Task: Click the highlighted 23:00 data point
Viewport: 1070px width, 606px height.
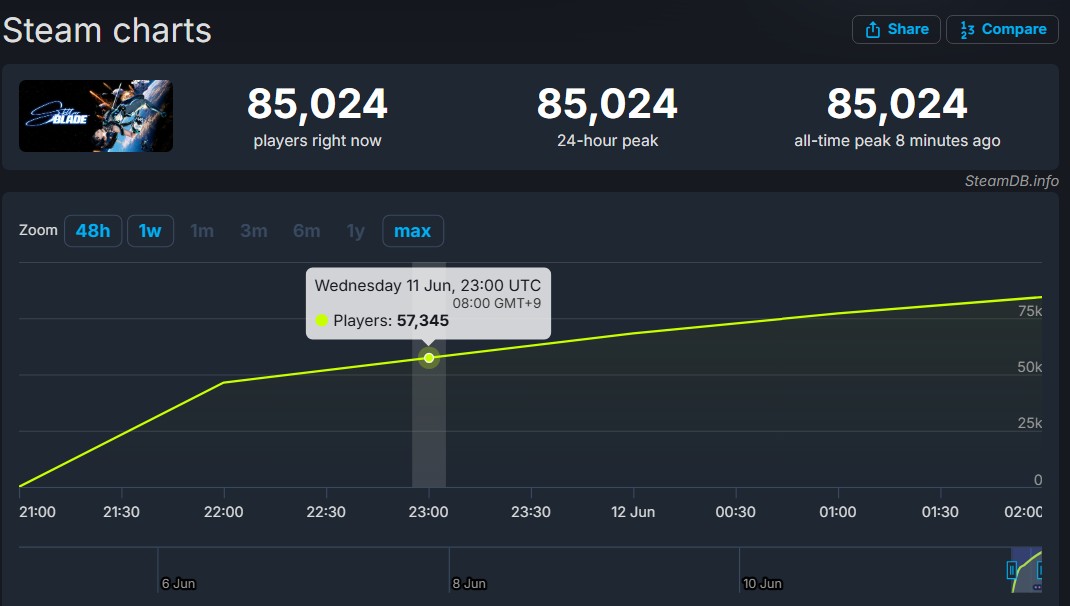Action: click(x=429, y=358)
